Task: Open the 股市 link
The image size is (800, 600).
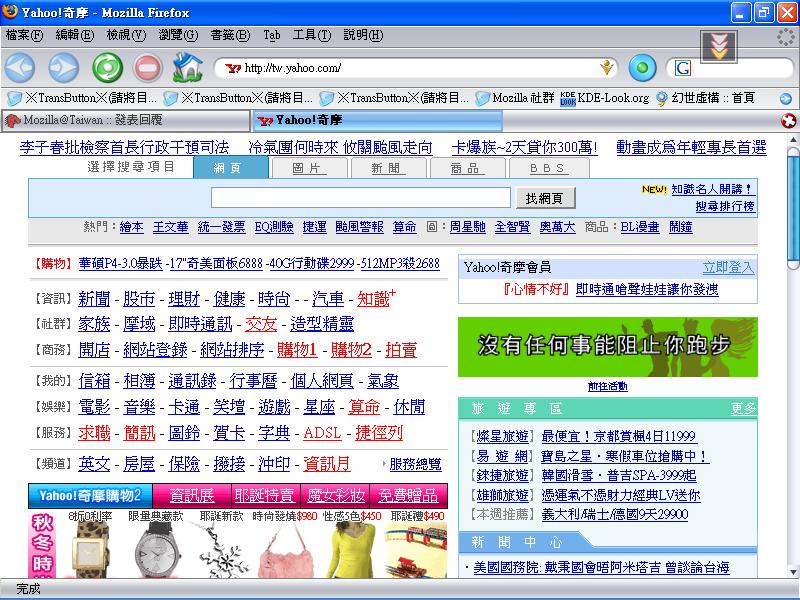Action: click(x=139, y=299)
